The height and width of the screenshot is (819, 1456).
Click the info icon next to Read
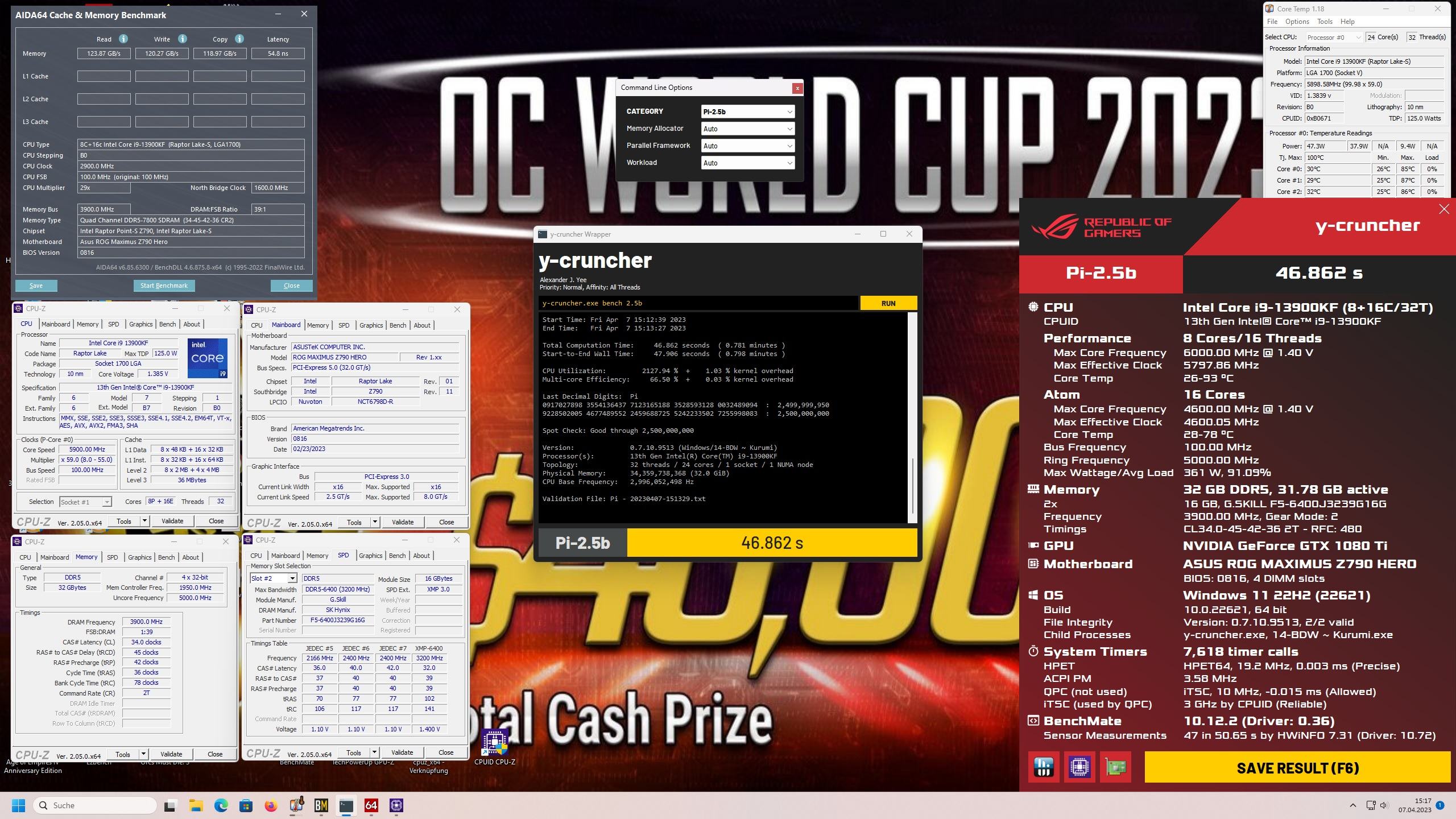(123, 39)
